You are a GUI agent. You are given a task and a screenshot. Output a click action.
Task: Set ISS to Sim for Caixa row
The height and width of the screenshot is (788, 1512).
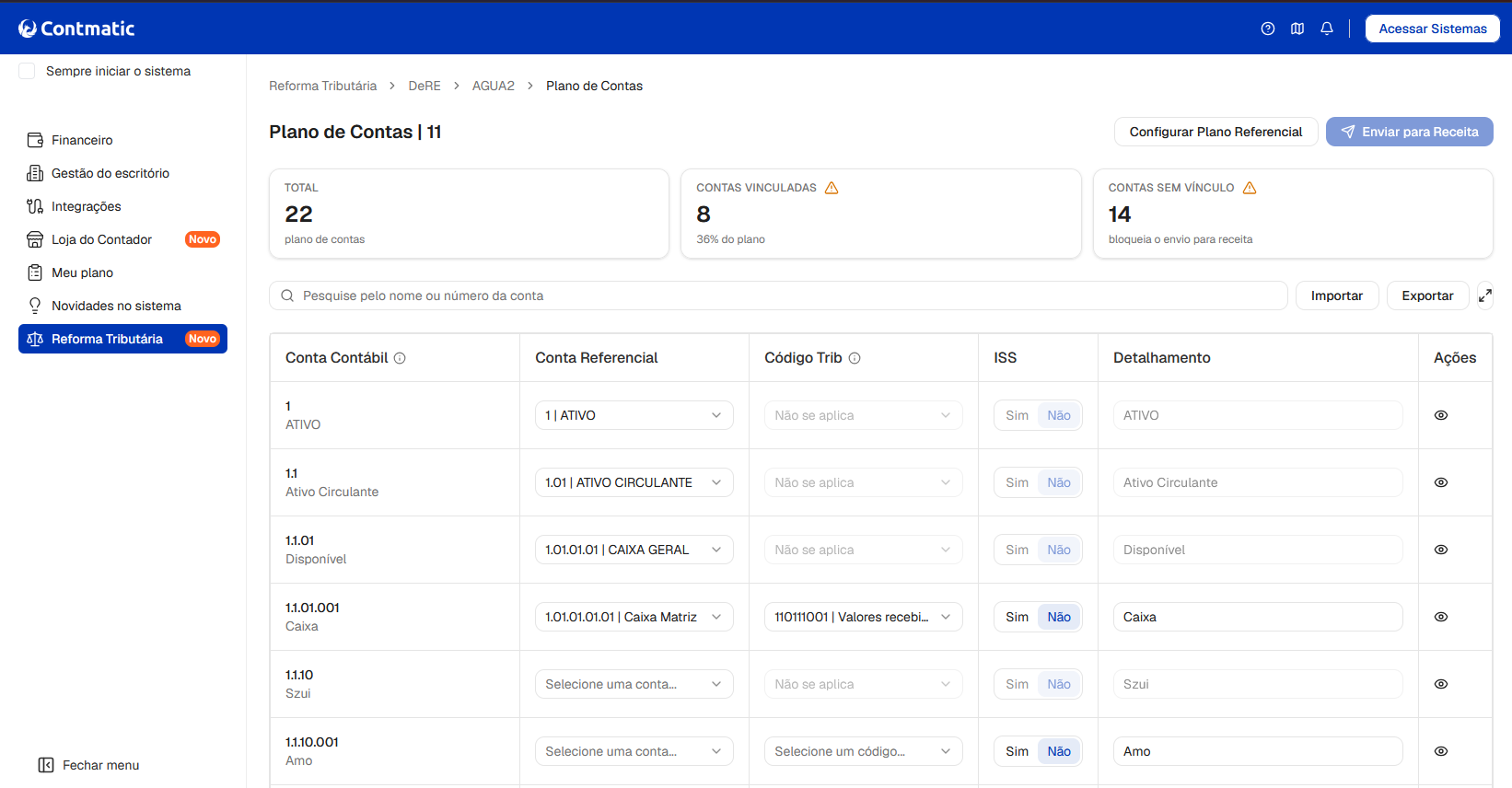(x=1017, y=617)
